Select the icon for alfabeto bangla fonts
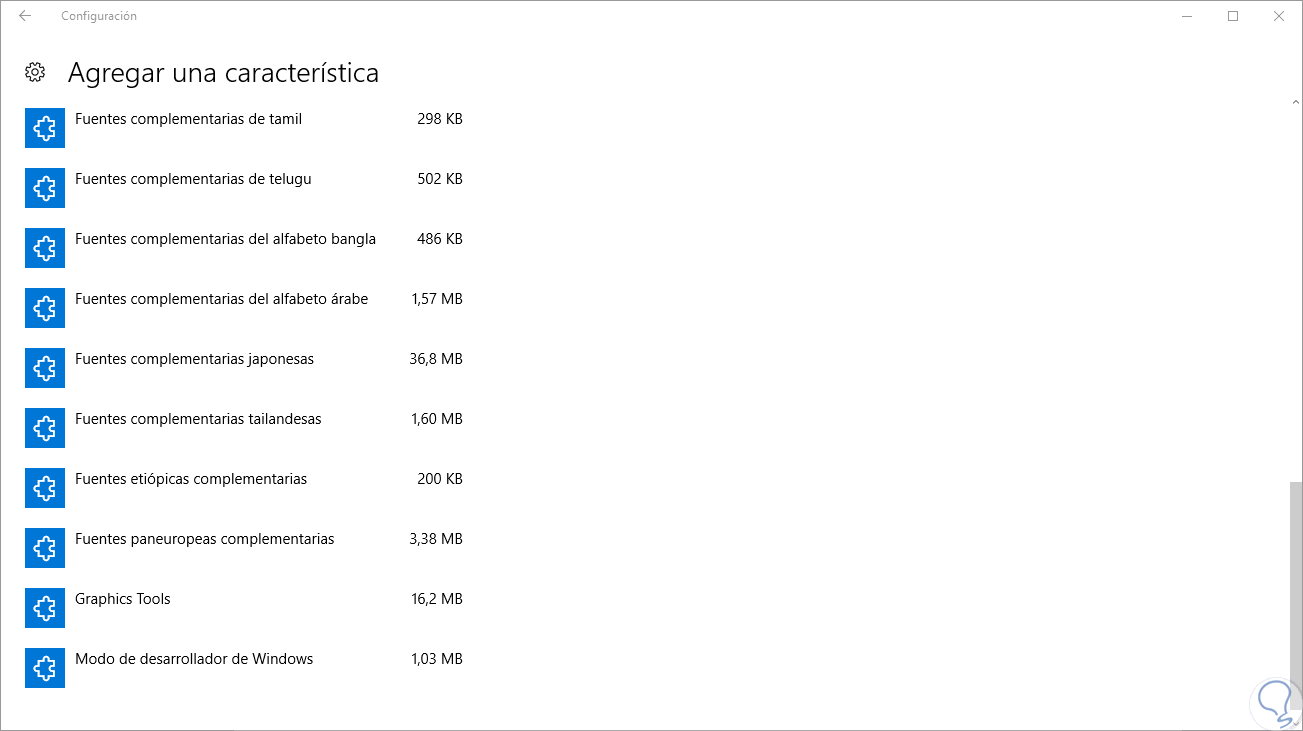Viewport: 1303px width, 731px height. tap(45, 249)
